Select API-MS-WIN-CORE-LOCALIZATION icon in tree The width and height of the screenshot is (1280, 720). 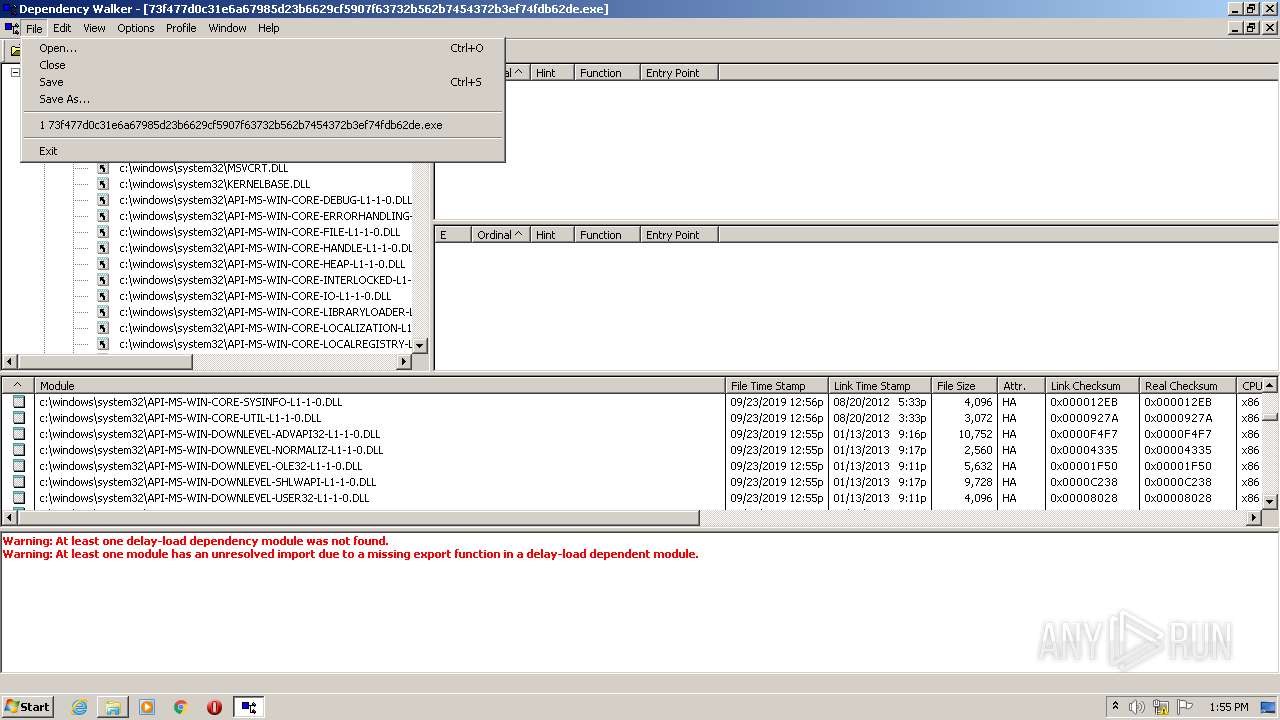click(103, 328)
